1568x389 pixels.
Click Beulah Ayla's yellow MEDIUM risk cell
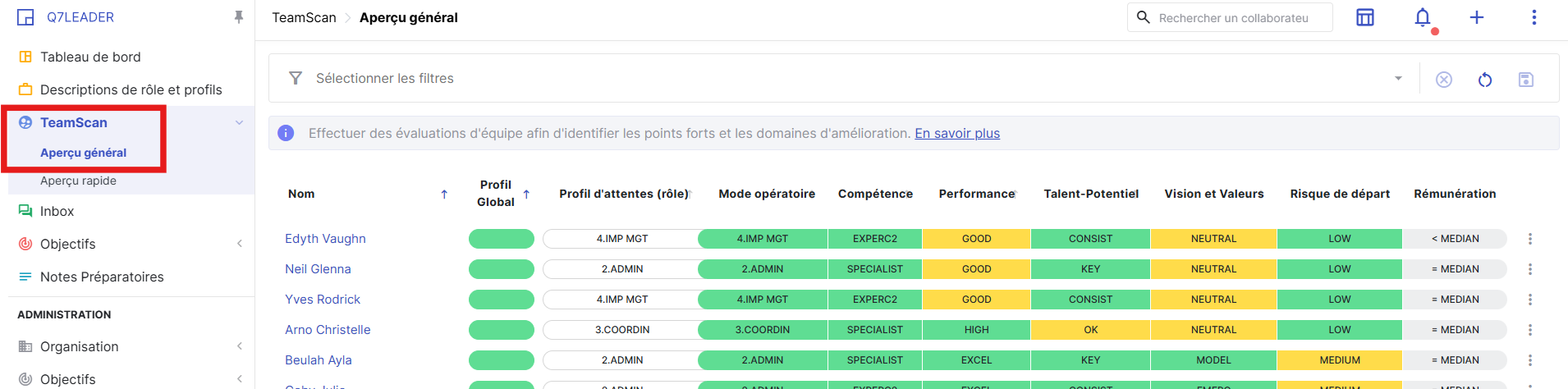[x=1339, y=360]
